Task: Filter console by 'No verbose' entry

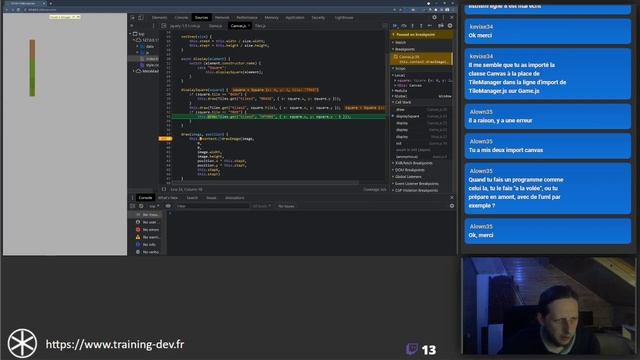Action: (148, 252)
